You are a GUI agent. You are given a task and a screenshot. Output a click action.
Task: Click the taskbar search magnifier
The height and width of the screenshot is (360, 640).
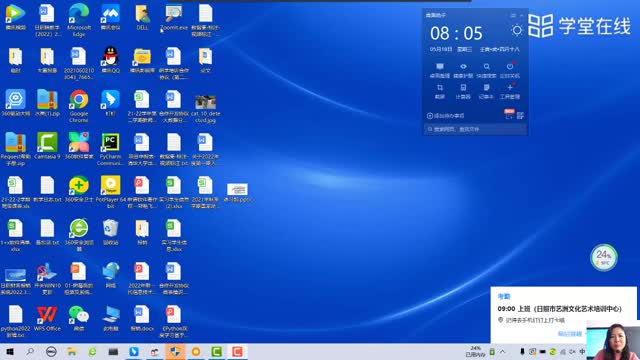[30, 352]
